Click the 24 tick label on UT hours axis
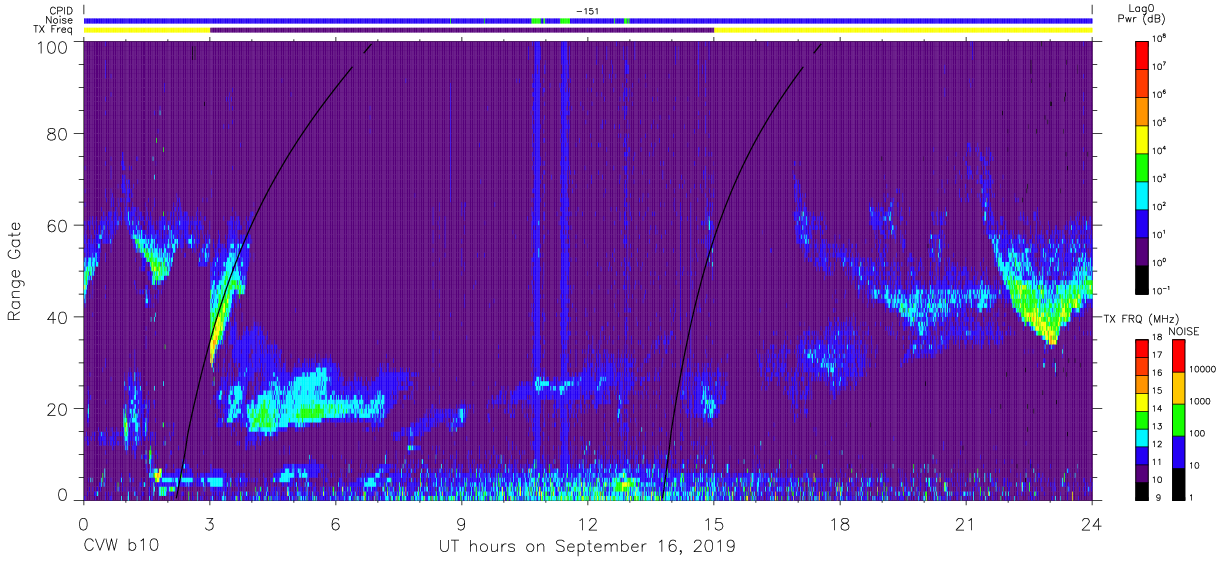1228x567 pixels. click(1092, 525)
